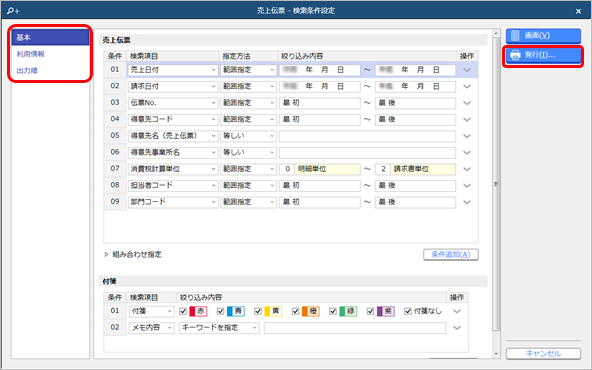Screen dimensions: 592x370
Task: Select the 基本 tab in sidebar
Action: [50, 37]
